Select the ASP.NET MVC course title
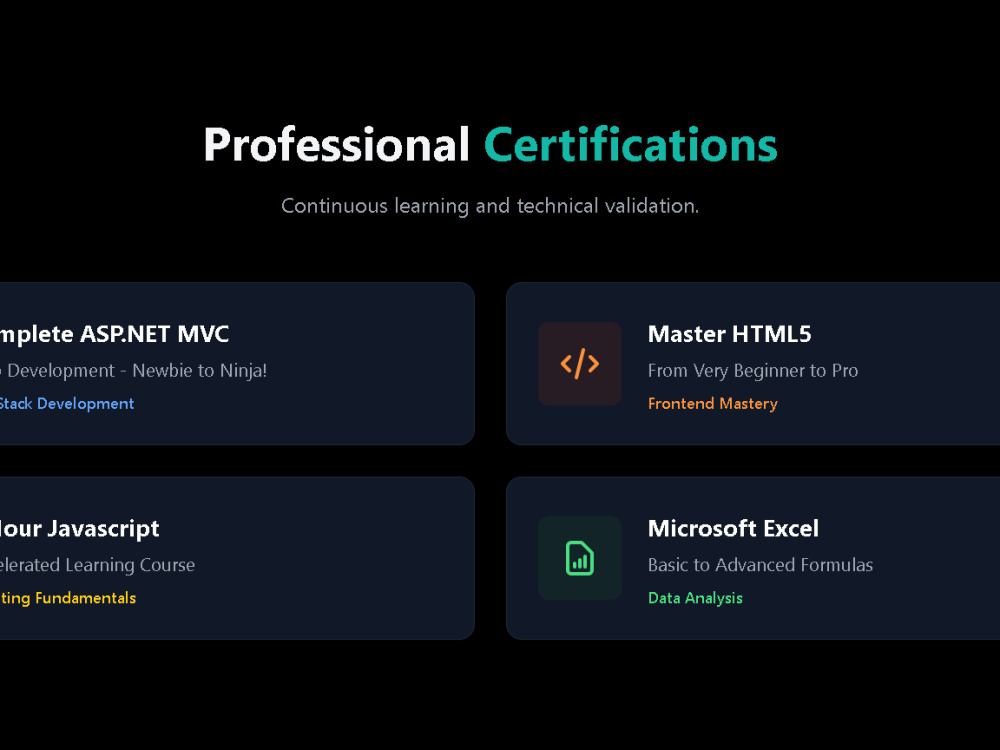The width and height of the screenshot is (1000, 750). tap(114, 334)
